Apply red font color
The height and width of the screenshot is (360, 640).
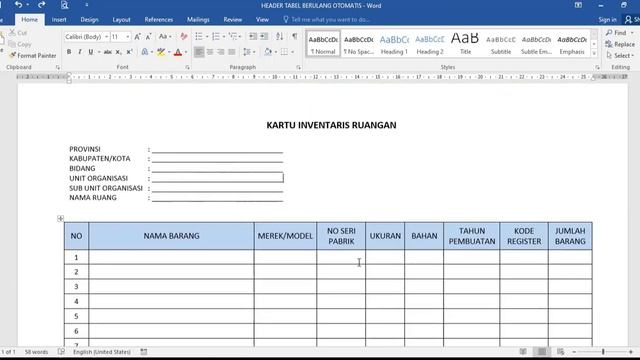tap(178, 52)
